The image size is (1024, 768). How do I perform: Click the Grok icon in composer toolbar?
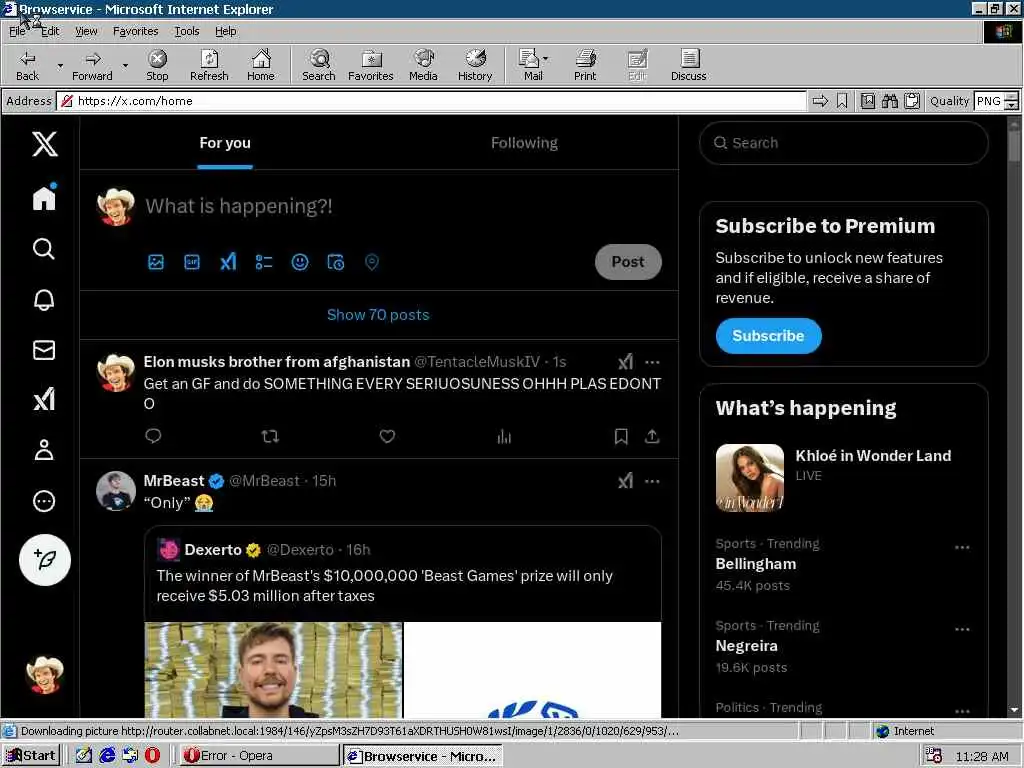click(x=228, y=262)
